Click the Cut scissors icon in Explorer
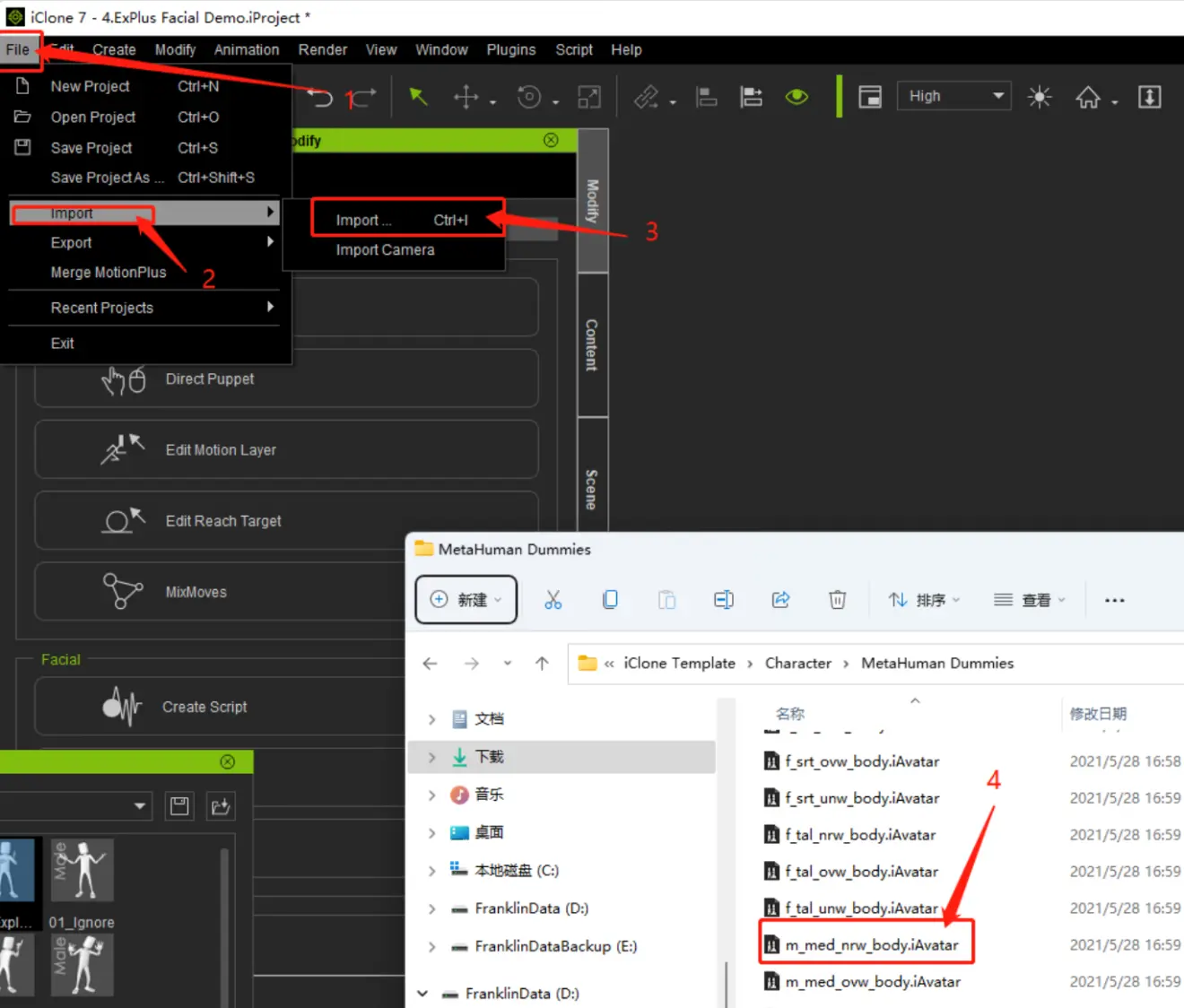1184x1008 pixels. 553,600
